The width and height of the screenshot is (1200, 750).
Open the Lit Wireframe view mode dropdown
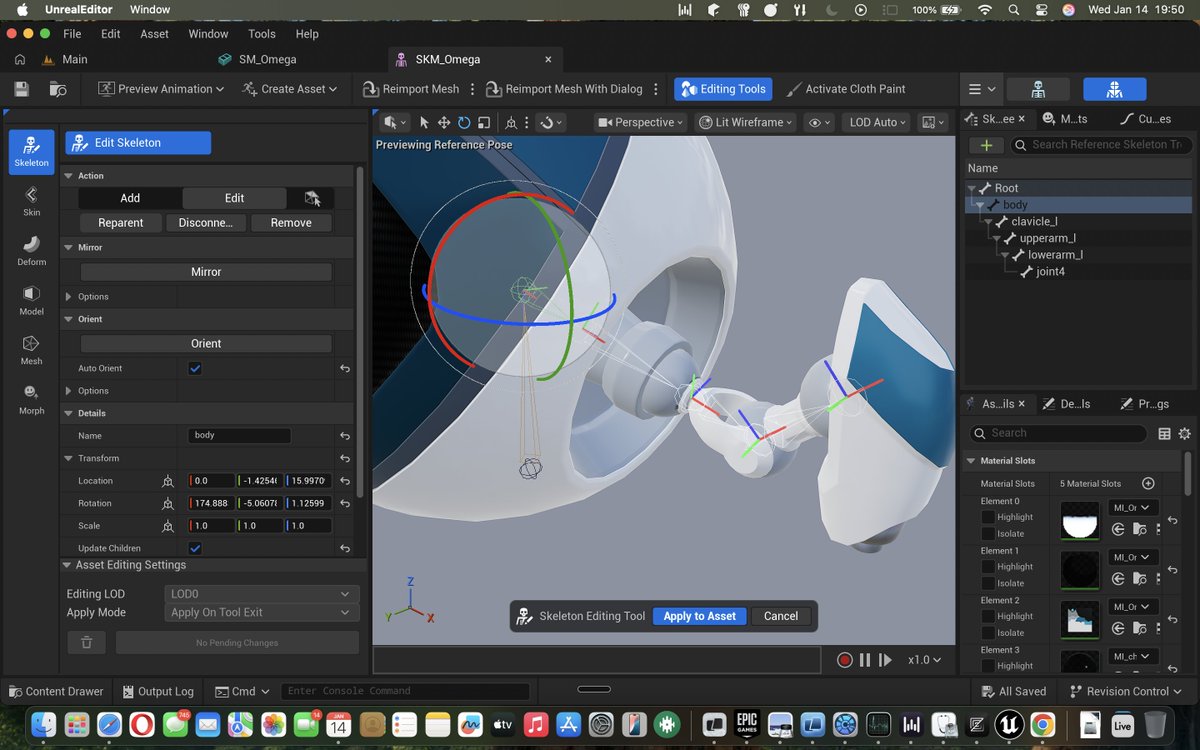click(x=746, y=122)
